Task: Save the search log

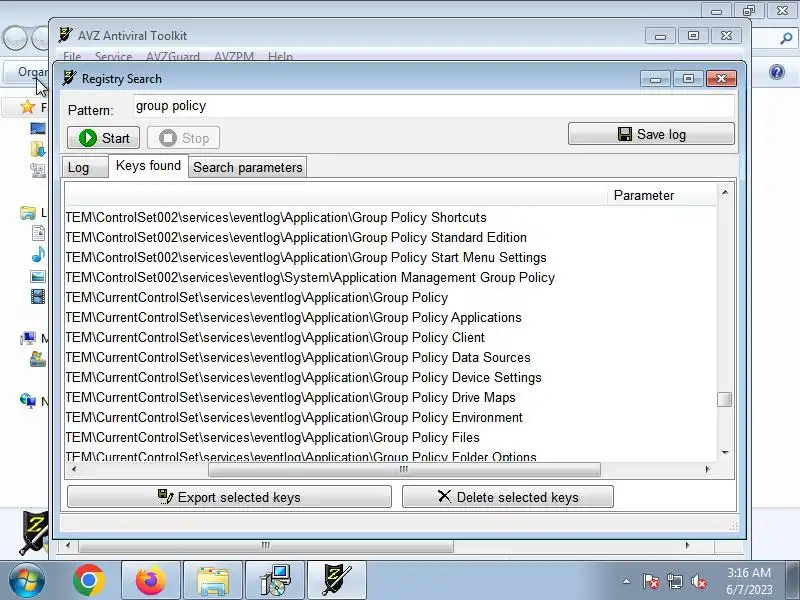Action: click(651, 134)
